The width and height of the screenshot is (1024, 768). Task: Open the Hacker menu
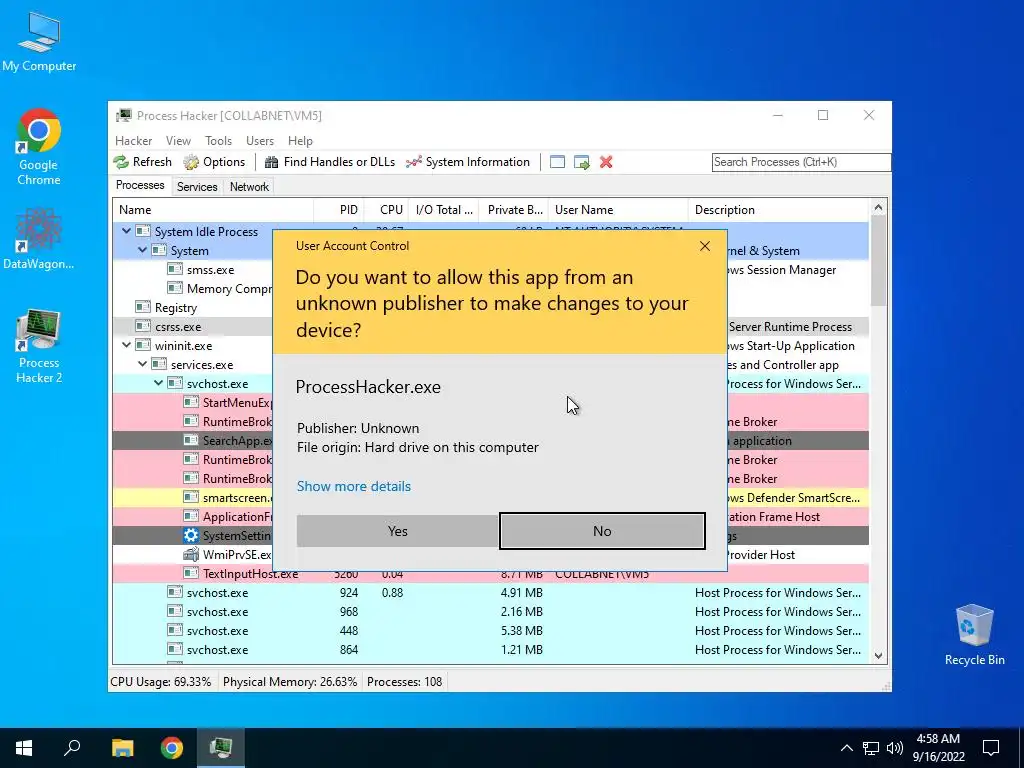pyautogui.click(x=133, y=140)
